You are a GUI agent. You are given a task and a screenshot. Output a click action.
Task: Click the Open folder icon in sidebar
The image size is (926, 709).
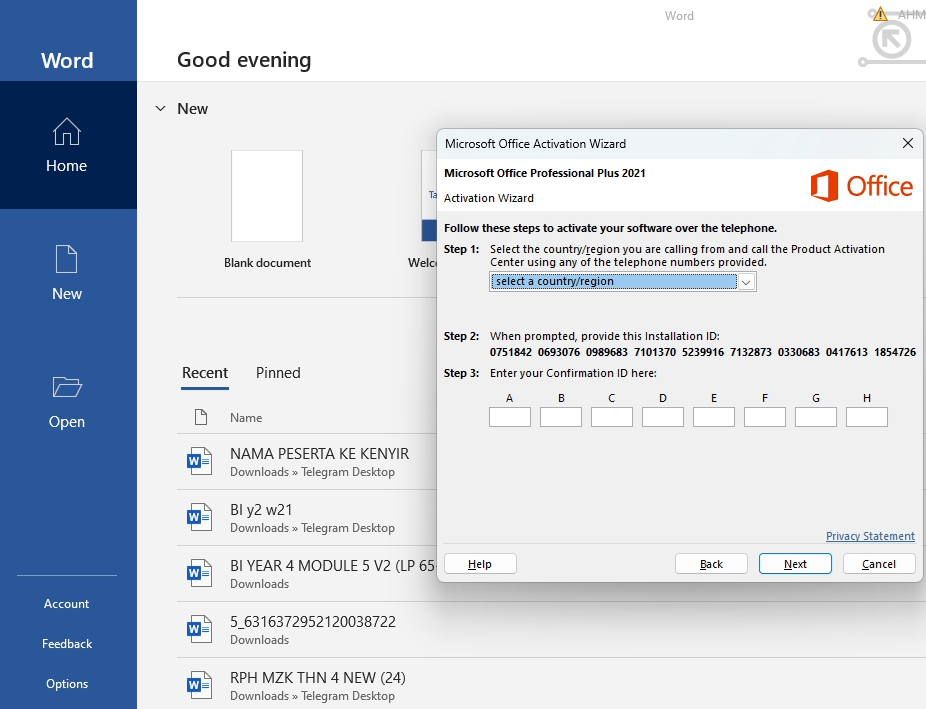[x=66, y=388]
